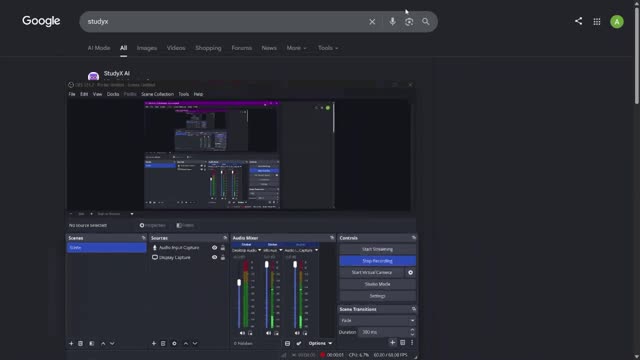Mute the Mic/Aux channel
This screenshot has width=640, height=360.
coord(268,333)
